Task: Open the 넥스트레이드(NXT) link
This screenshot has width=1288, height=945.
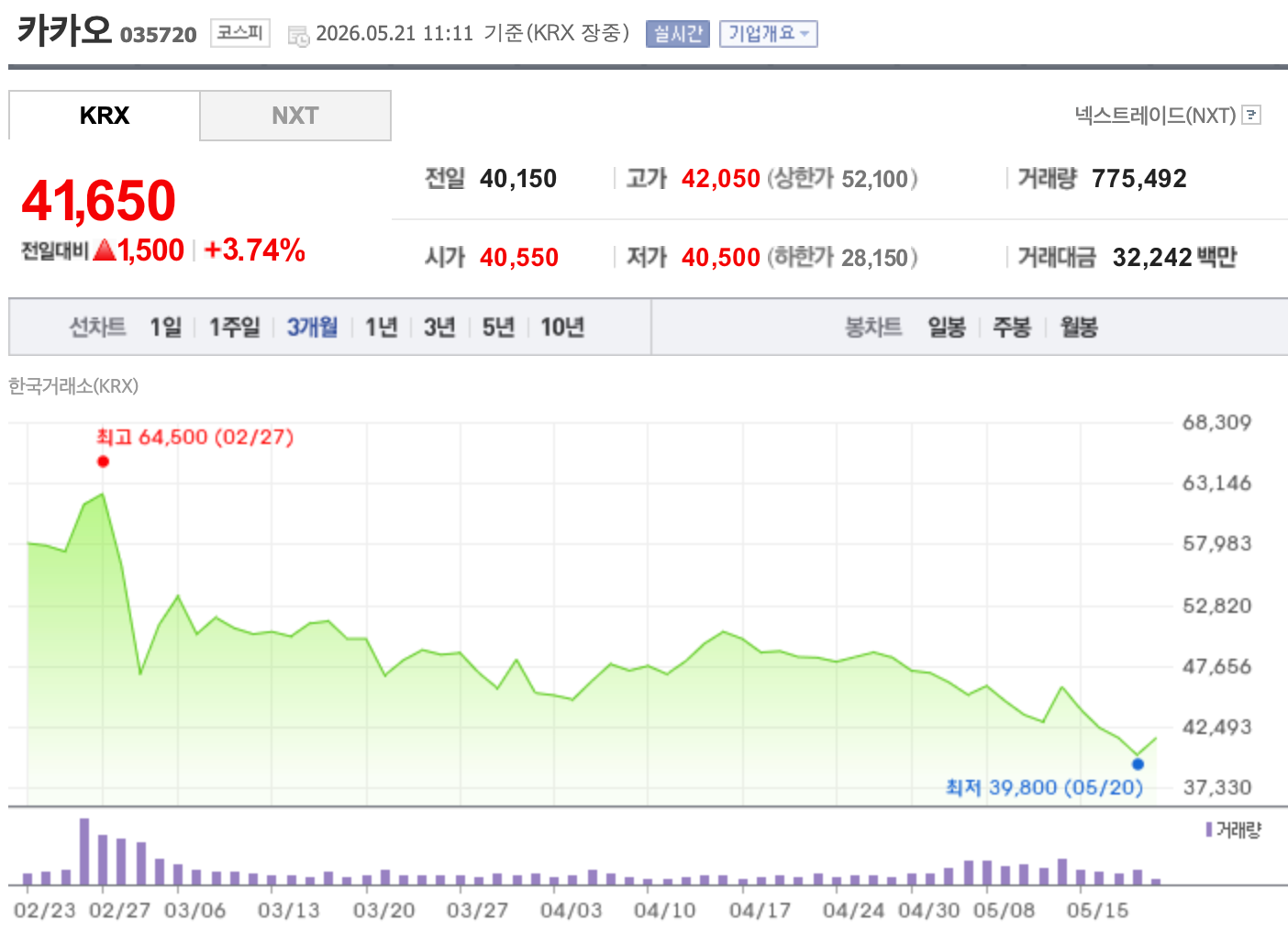Action: pyautogui.click(x=1156, y=116)
